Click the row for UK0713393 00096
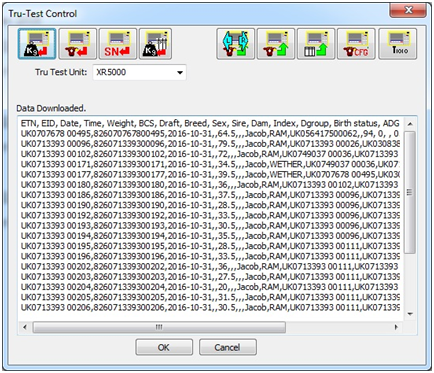The width and height of the screenshot is (434, 373). pos(210,144)
